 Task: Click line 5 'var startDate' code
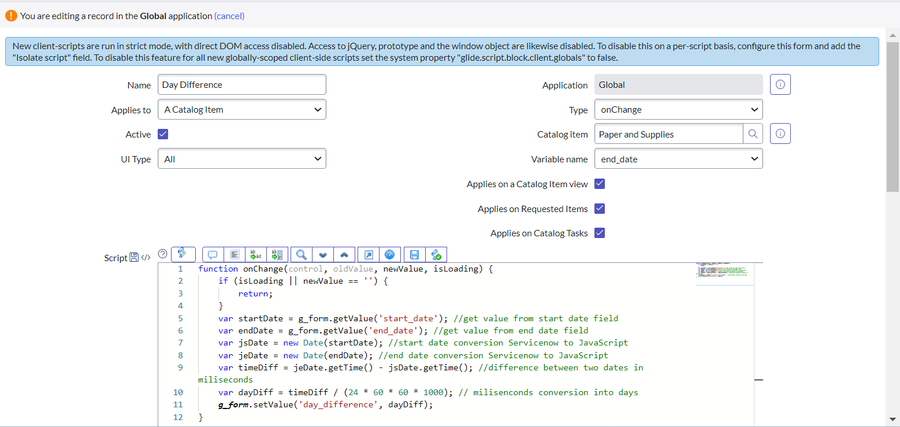pyautogui.click(x=418, y=318)
